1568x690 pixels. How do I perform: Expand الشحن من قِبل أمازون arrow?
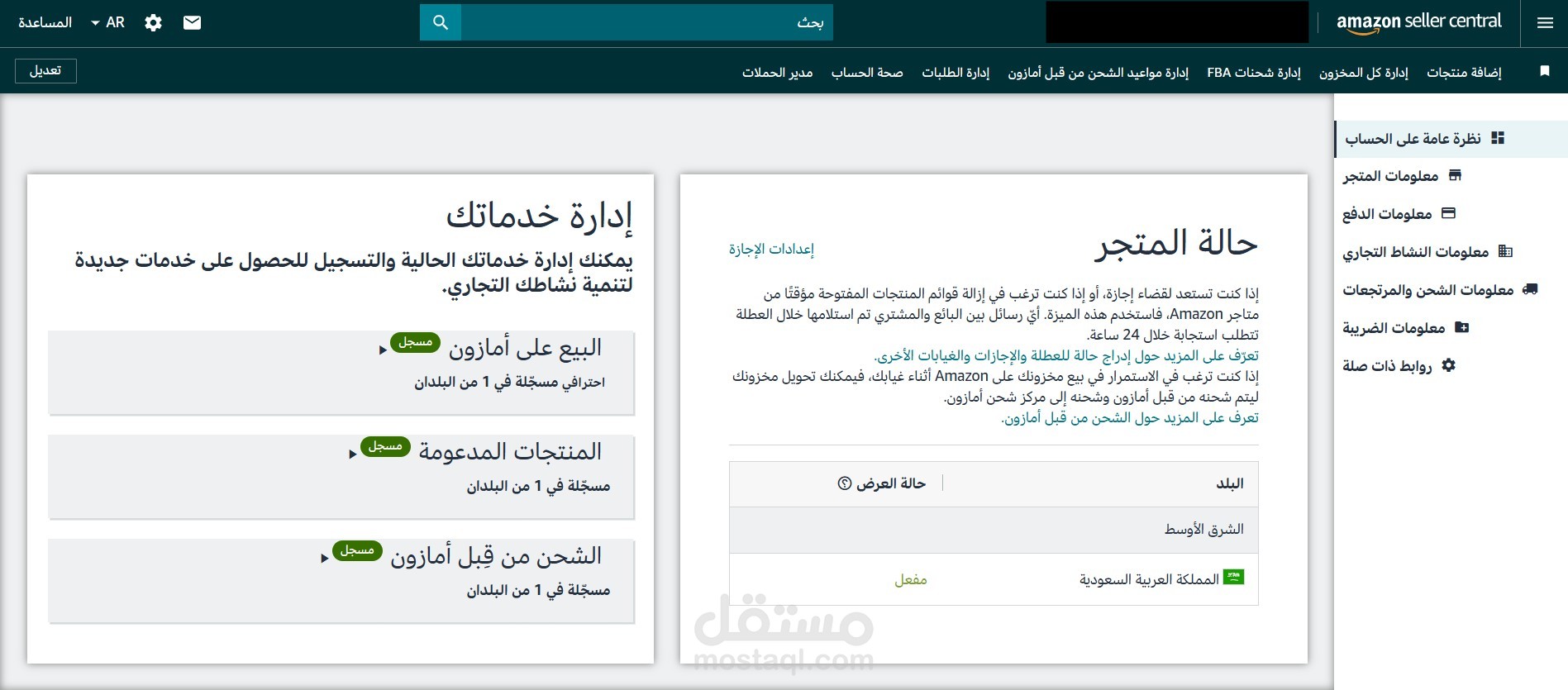point(325,559)
